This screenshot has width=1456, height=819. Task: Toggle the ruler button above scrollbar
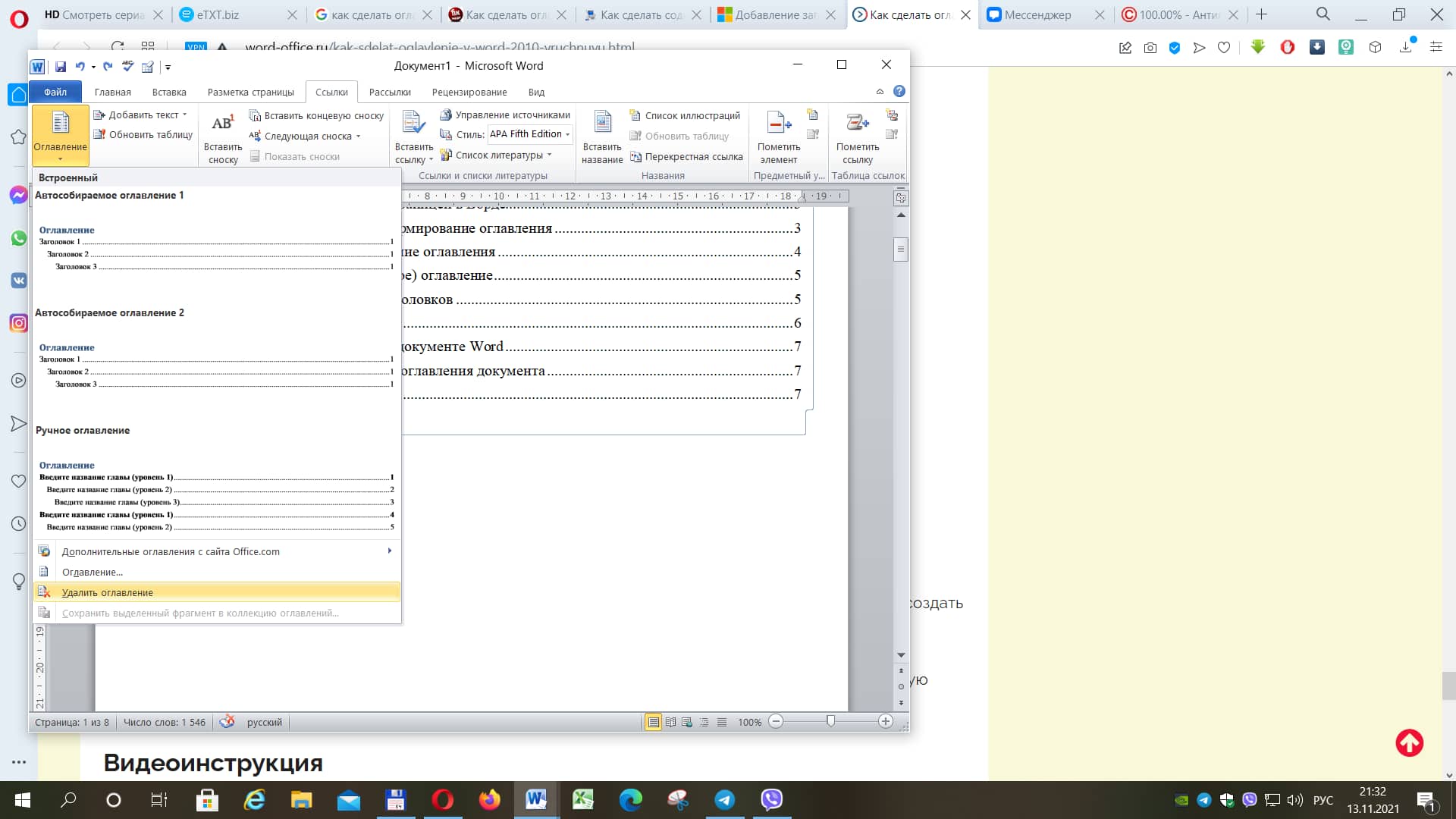[x=901, y=198]
